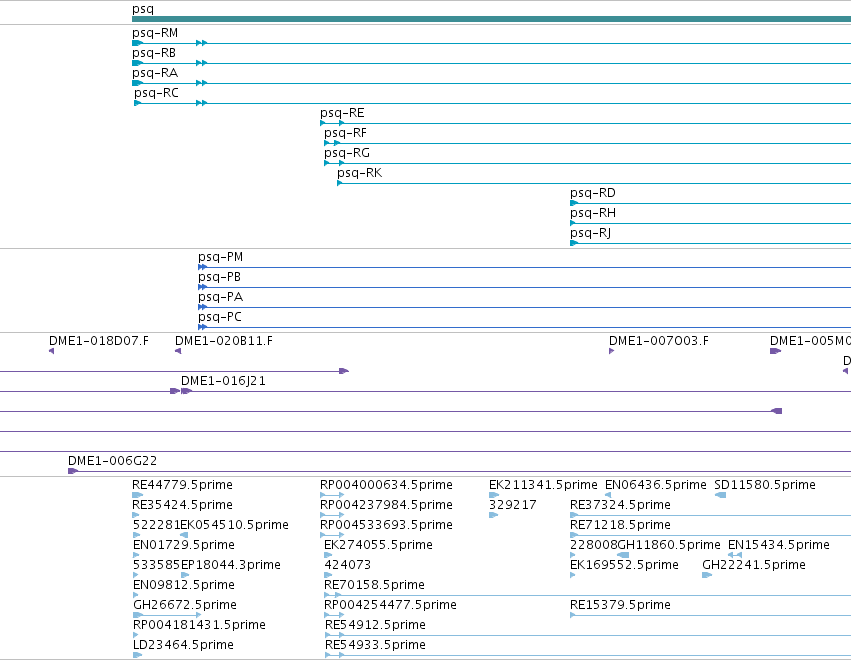Select the DME1-007O03.F feature label
Viewport: 851px width, 660px height.
[x=659, y=341]
